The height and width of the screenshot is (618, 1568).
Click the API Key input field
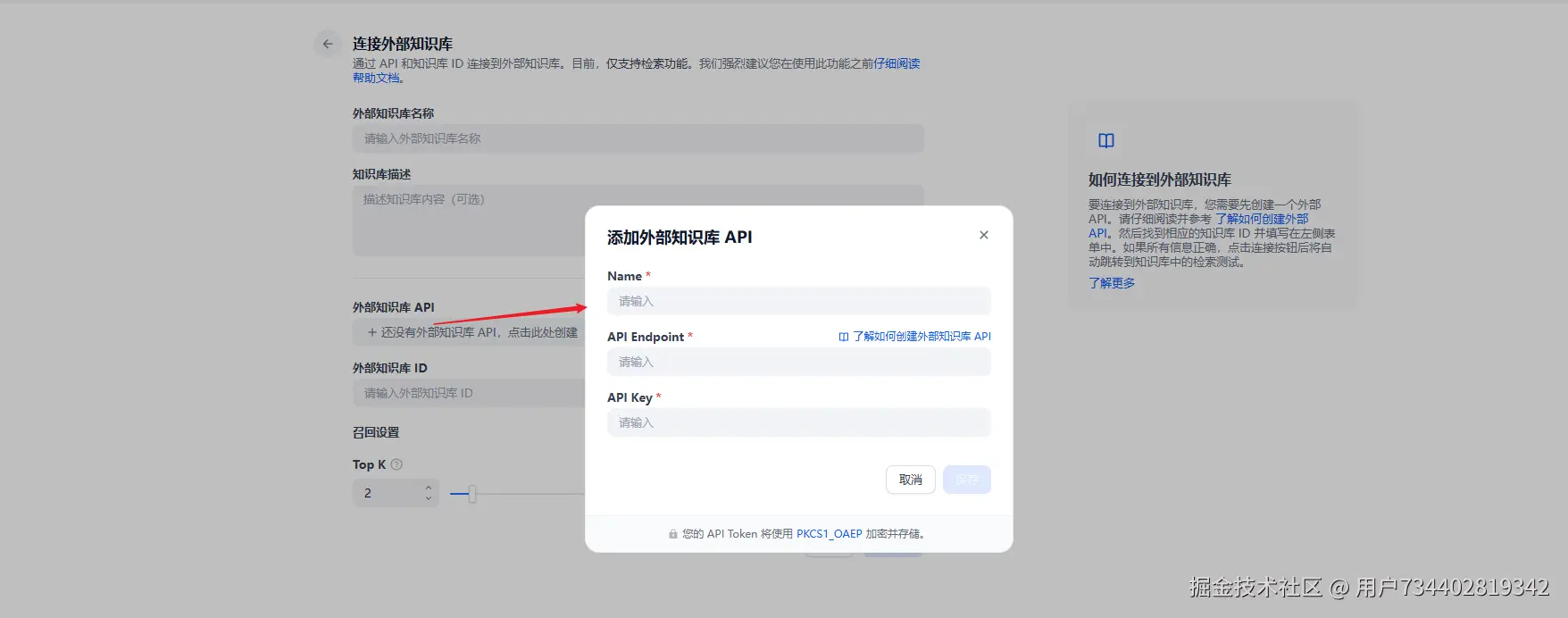pos(798,422)
